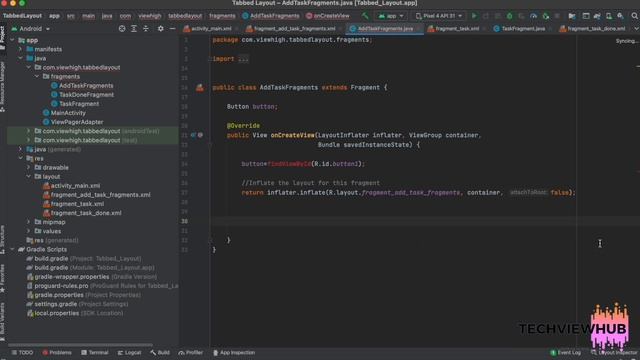Expand the manifests folder
This screenshot has height=360, width=640.
tap(20, 49)
